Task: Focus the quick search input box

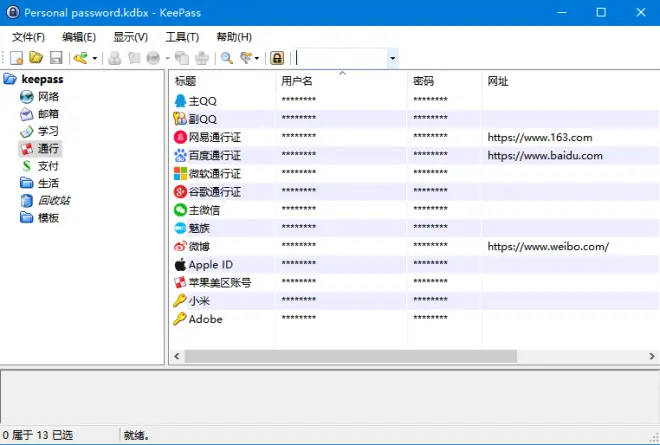Action: pos(341,58)
